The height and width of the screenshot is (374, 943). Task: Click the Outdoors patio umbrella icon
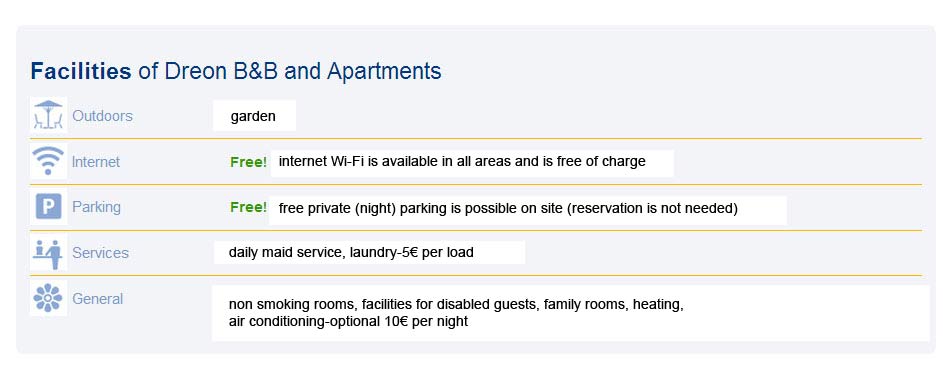pos(48,115)
